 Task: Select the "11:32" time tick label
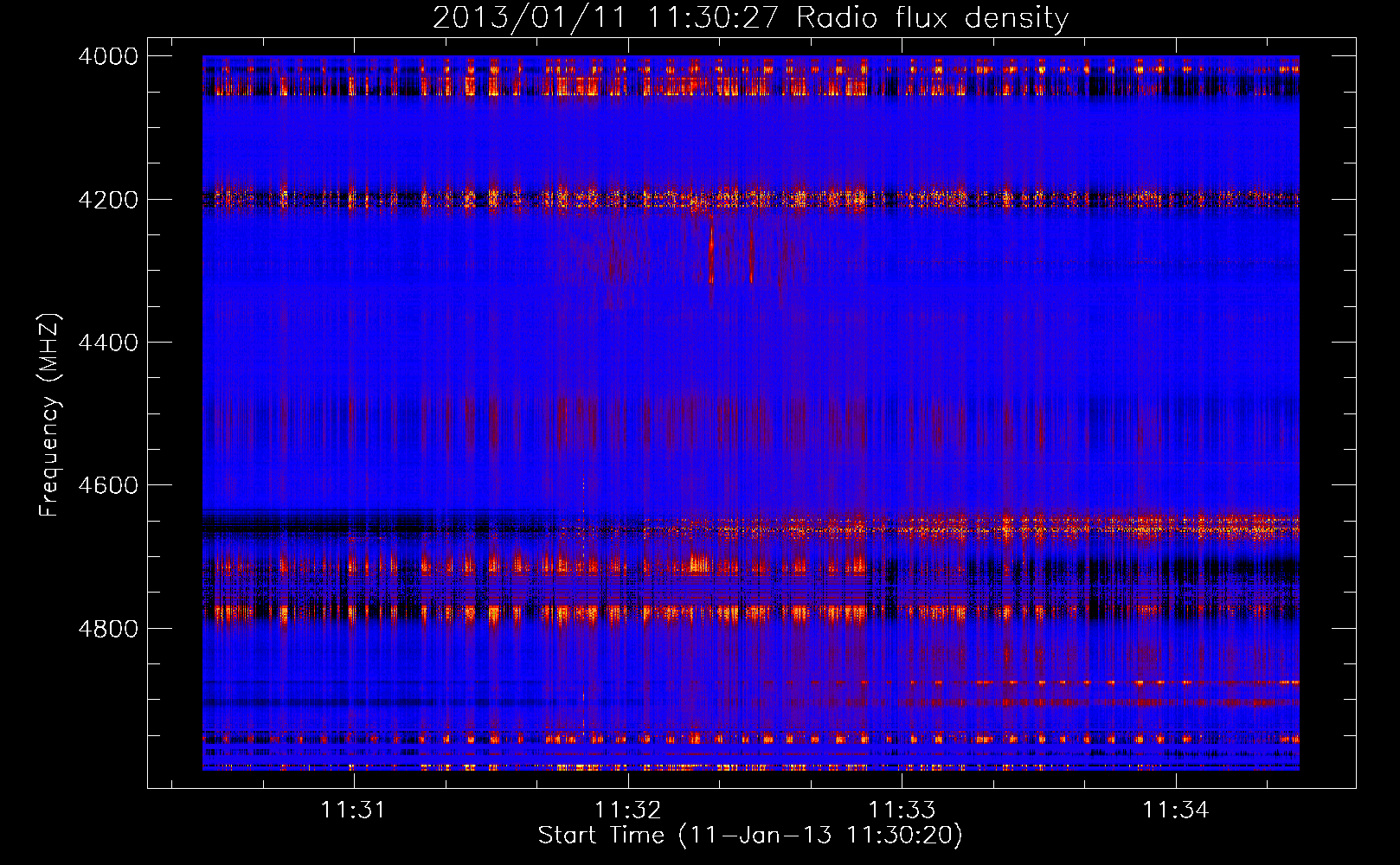[x=627, y=810]
